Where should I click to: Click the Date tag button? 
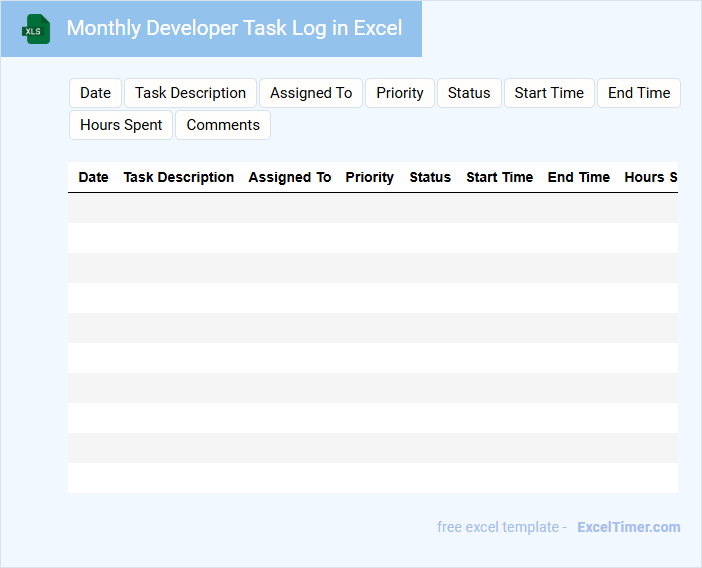click(x=95, y=93)
